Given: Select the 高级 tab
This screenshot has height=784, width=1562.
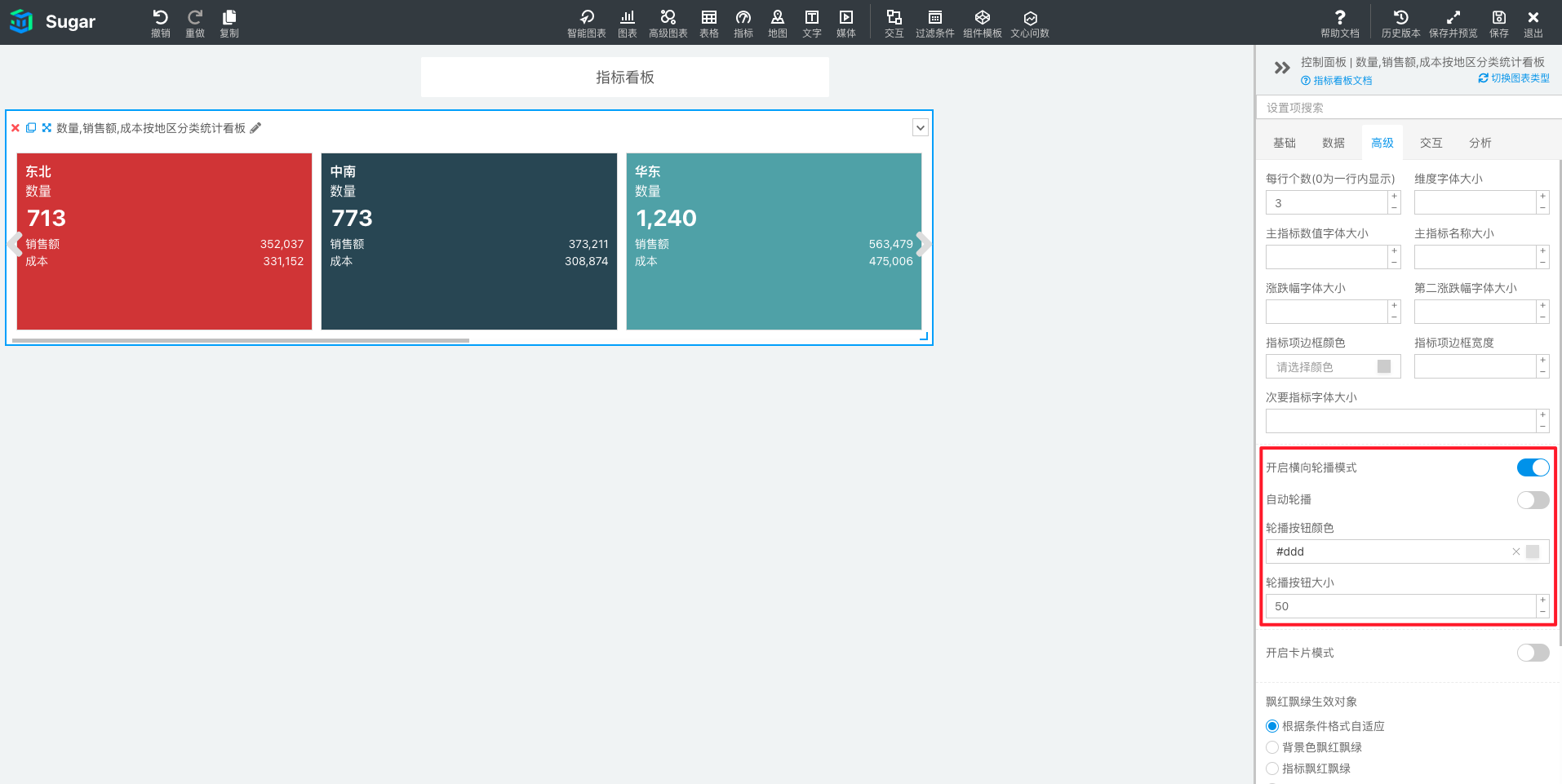Looking at the screenshot, I should click(1382, 143).
